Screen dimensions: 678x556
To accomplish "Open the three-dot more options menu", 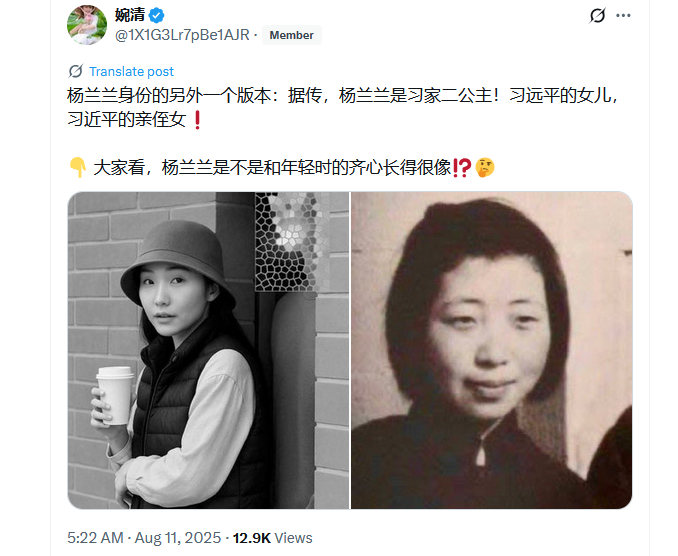I will 623,16.
